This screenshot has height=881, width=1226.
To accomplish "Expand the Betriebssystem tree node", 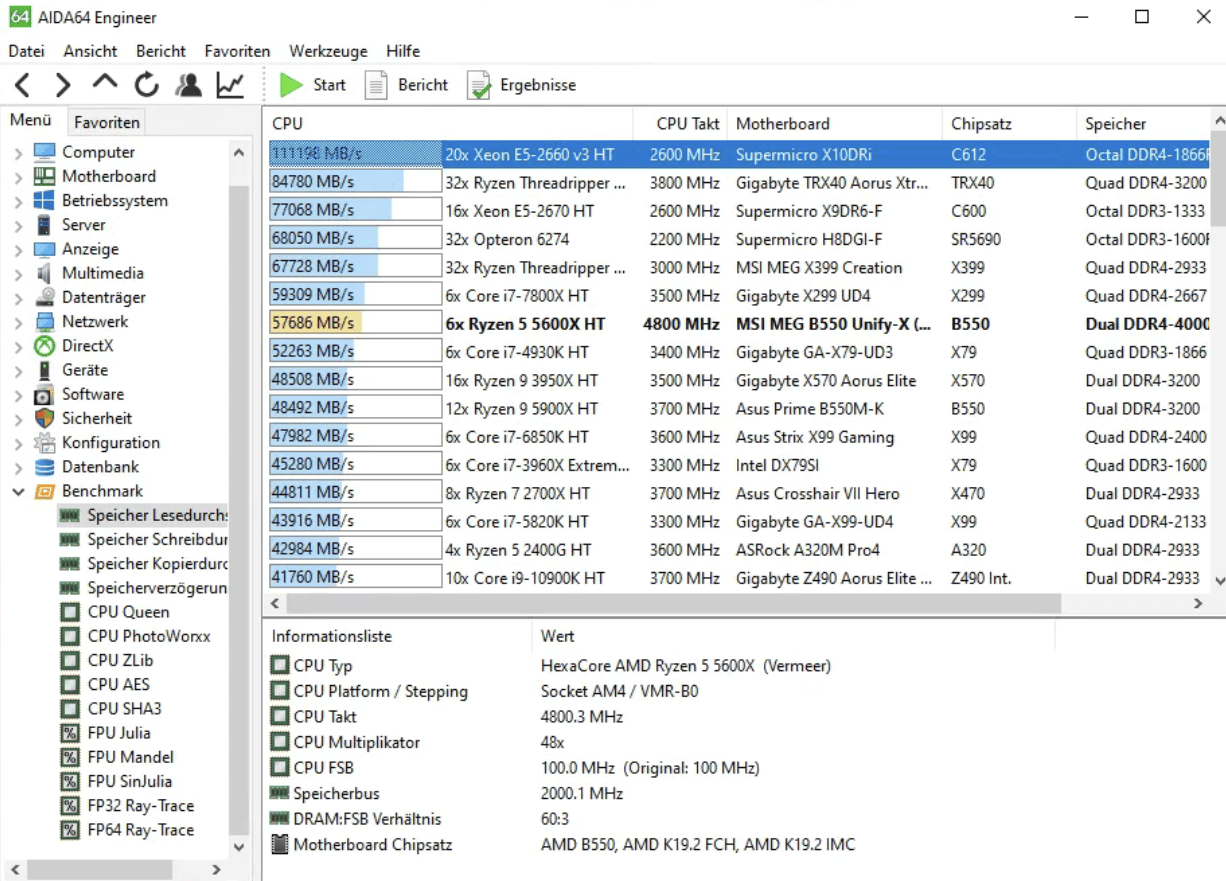I will tap(18, 201).
